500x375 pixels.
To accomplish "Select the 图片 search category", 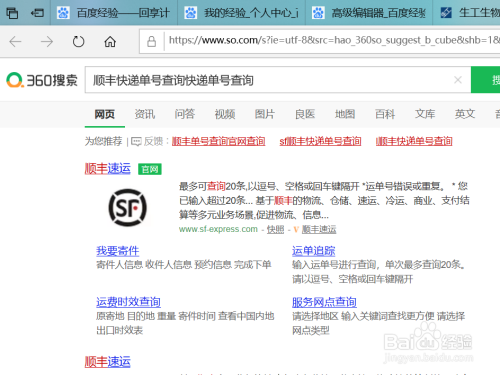I will pos(265,114).
